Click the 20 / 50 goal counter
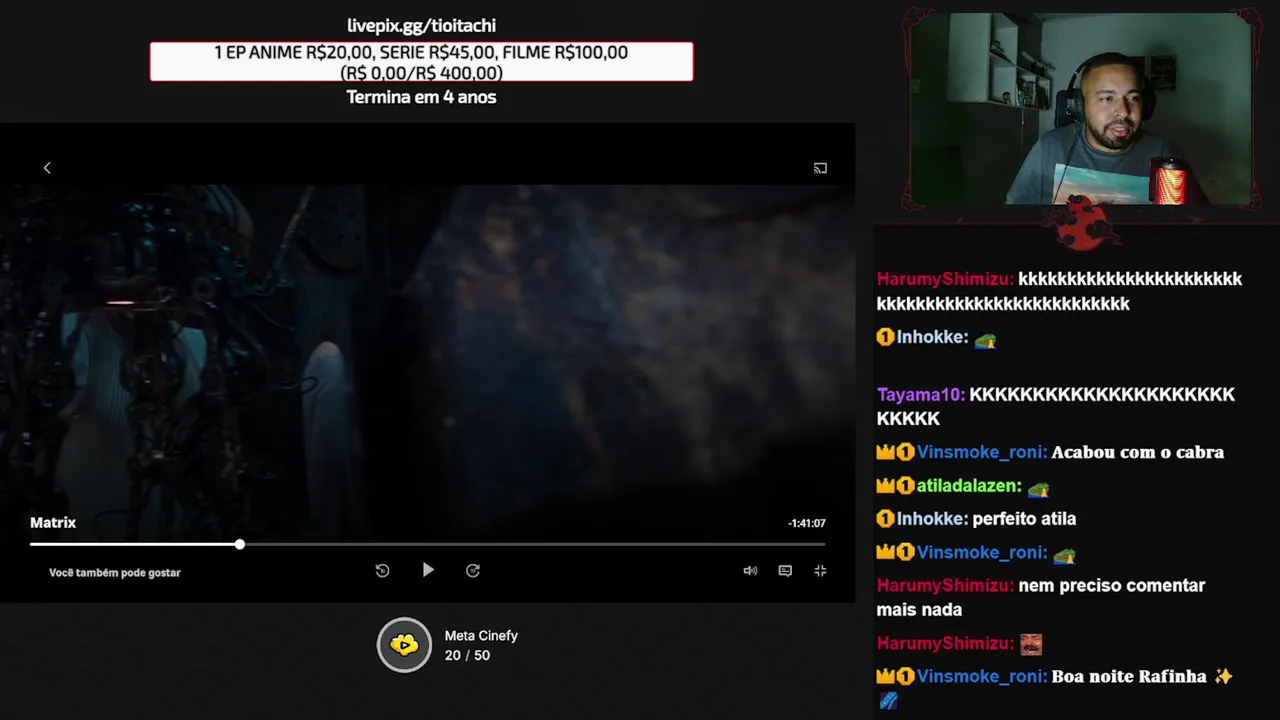1280x720 pixels. coord(467,655)
